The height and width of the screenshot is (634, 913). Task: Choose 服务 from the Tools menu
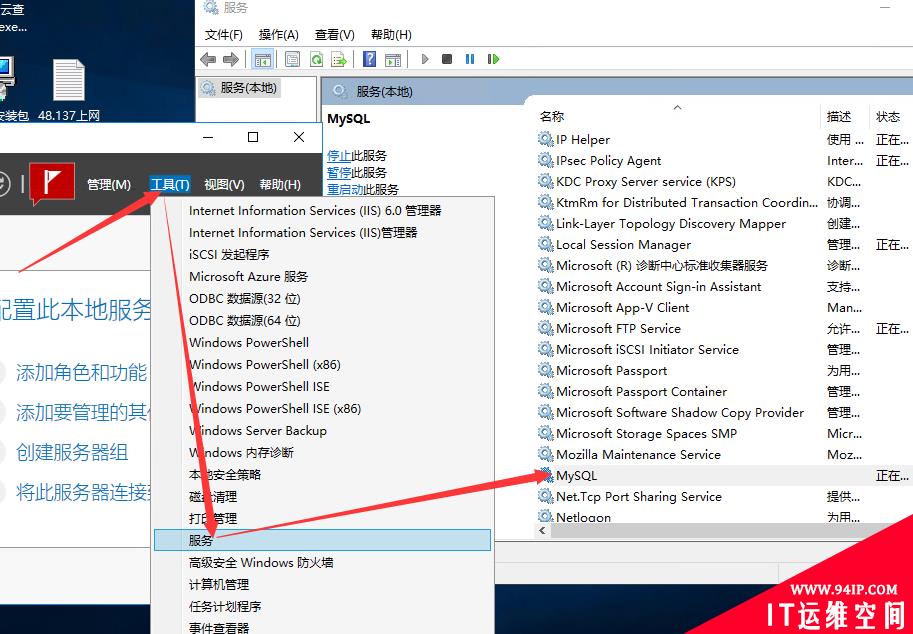323,540
